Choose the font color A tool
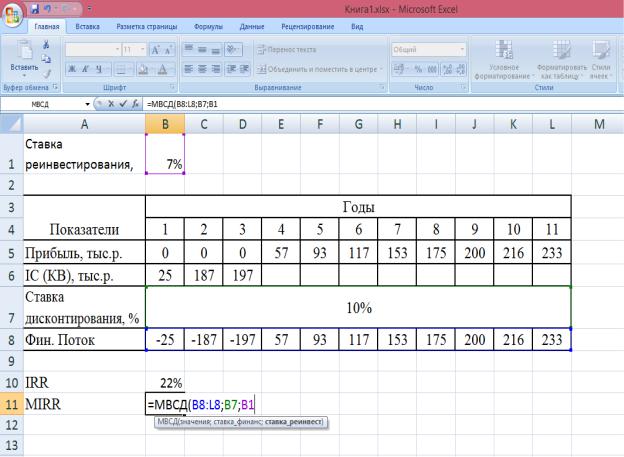624x457 pixels. tap(162, 70)
